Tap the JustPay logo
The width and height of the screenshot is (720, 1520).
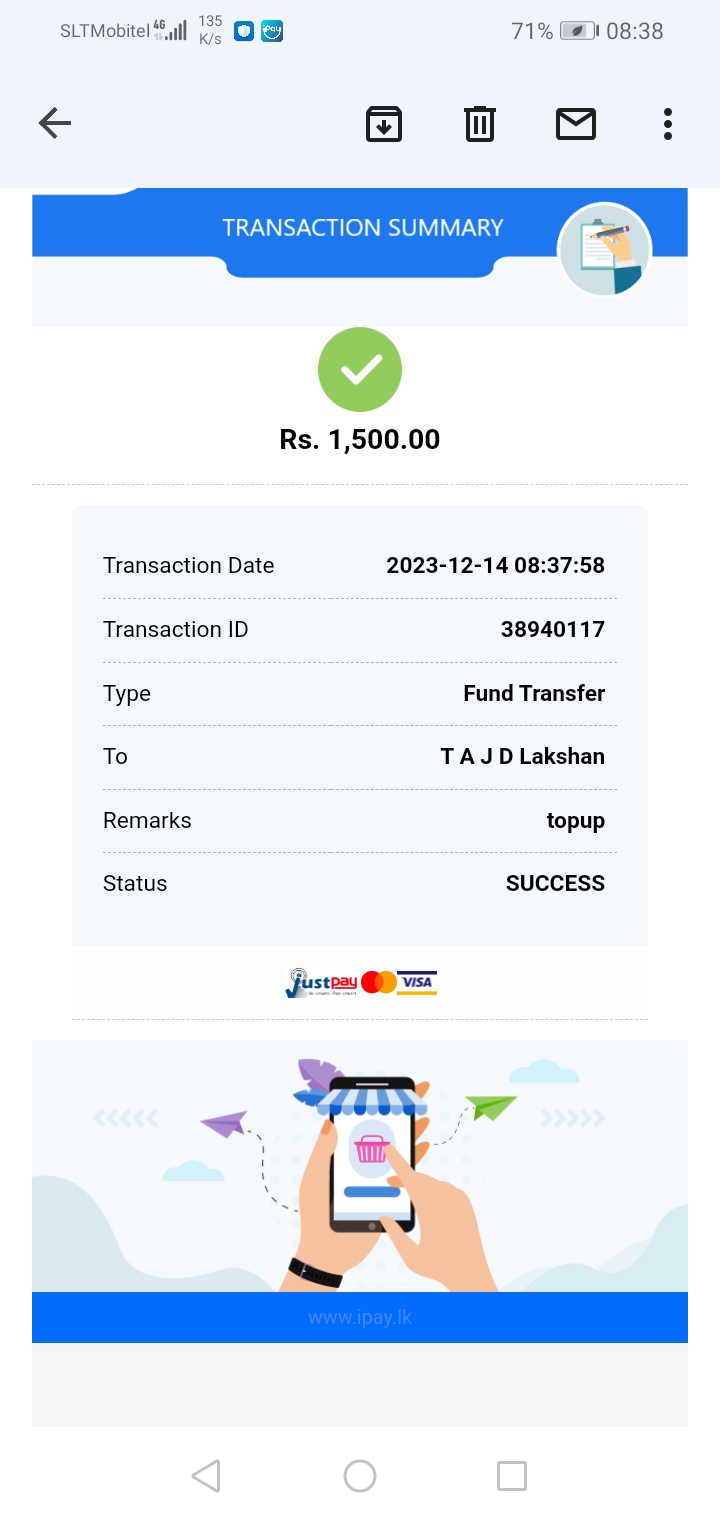pos(320,983)
